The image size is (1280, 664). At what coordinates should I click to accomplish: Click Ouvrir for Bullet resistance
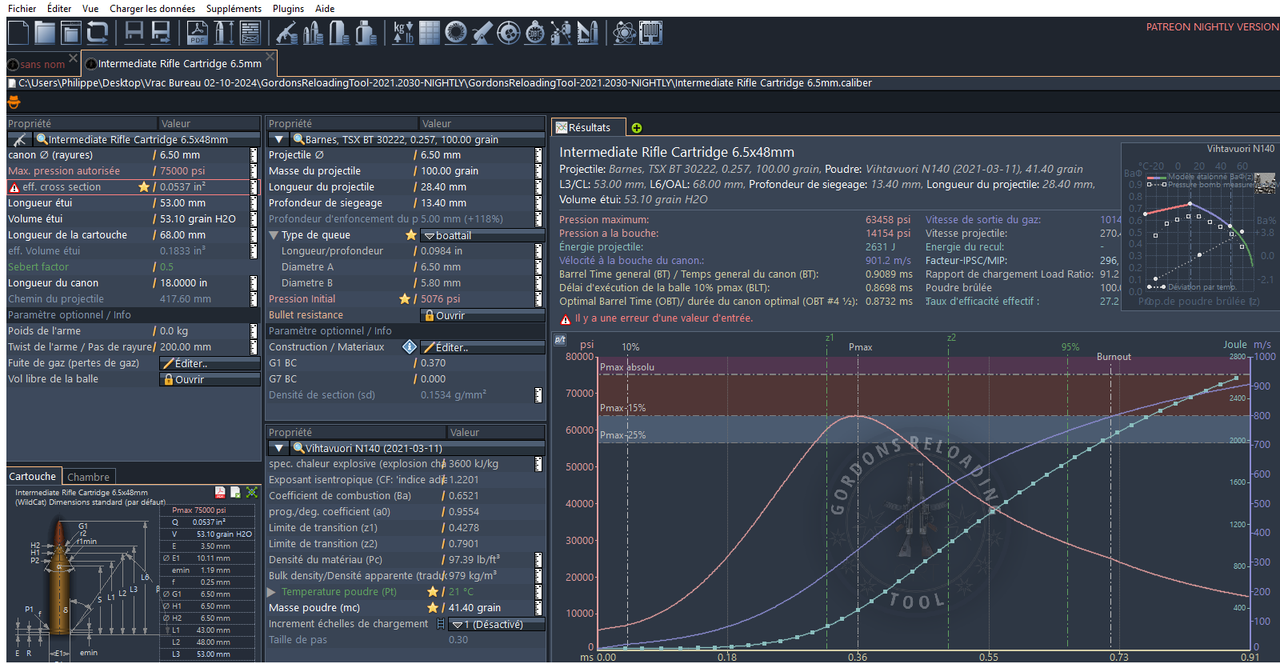coord(483,315)
